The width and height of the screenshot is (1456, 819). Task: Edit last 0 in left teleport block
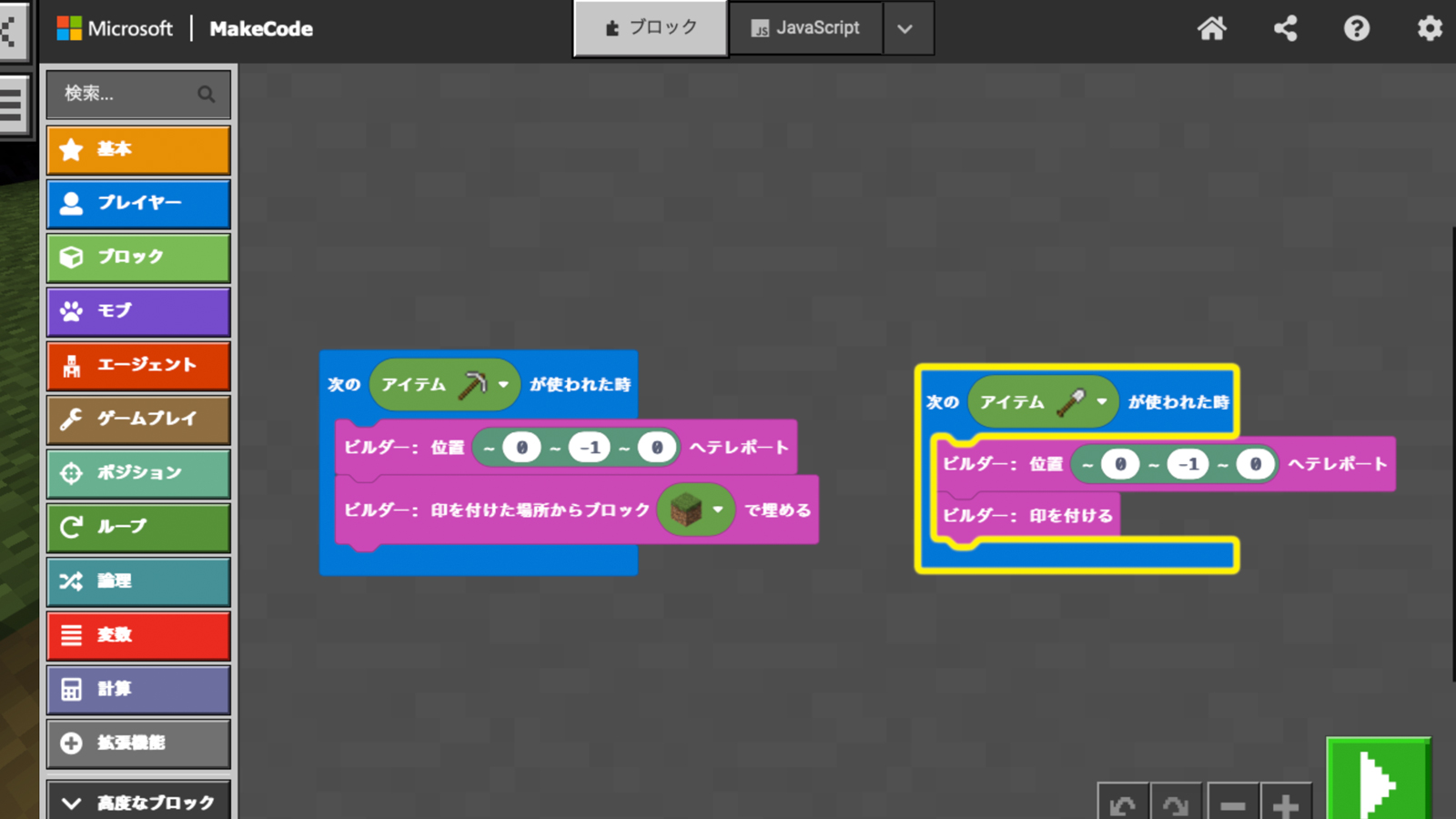[656, 447]
